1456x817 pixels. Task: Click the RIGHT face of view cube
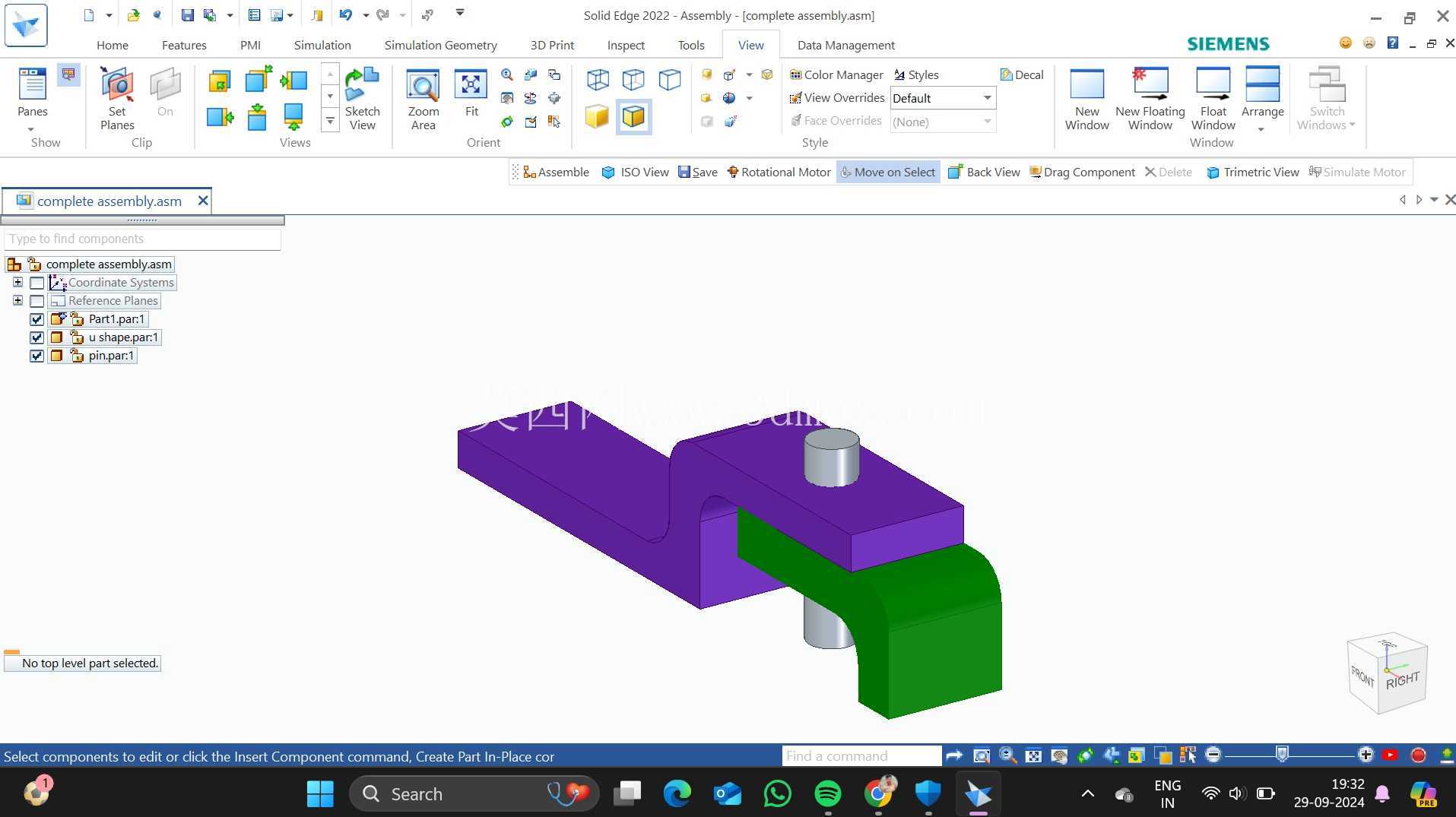coord(1402,679)
